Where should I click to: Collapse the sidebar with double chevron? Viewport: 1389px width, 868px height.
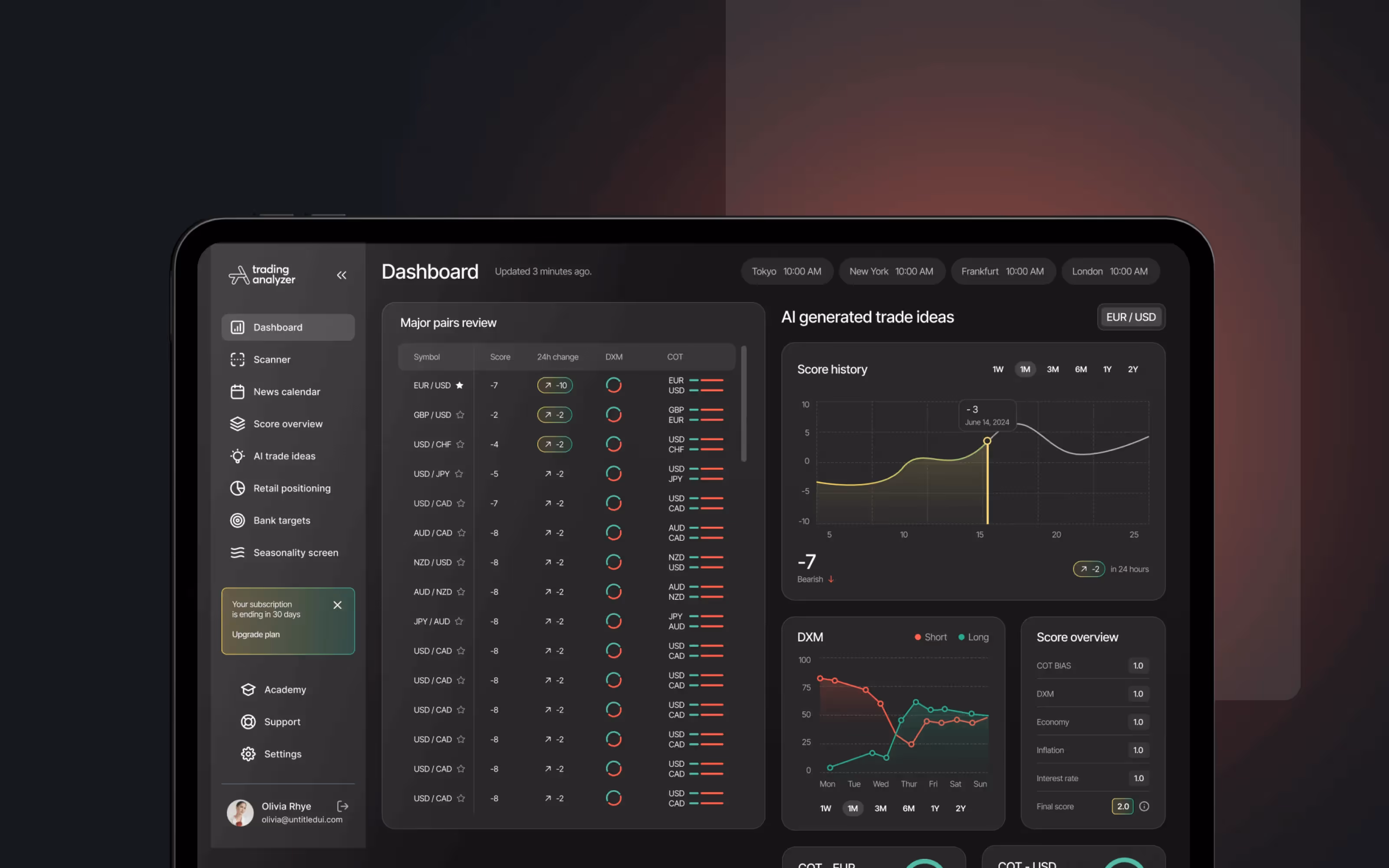tap(342, 275)
